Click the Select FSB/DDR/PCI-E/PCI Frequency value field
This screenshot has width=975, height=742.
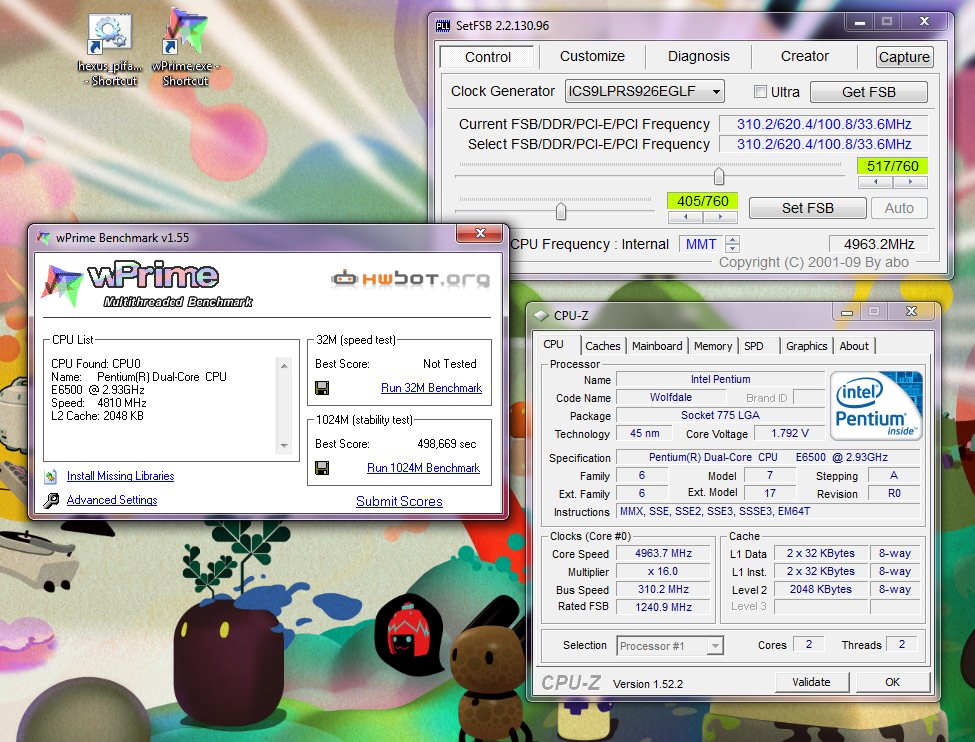(x=824, y=144)
